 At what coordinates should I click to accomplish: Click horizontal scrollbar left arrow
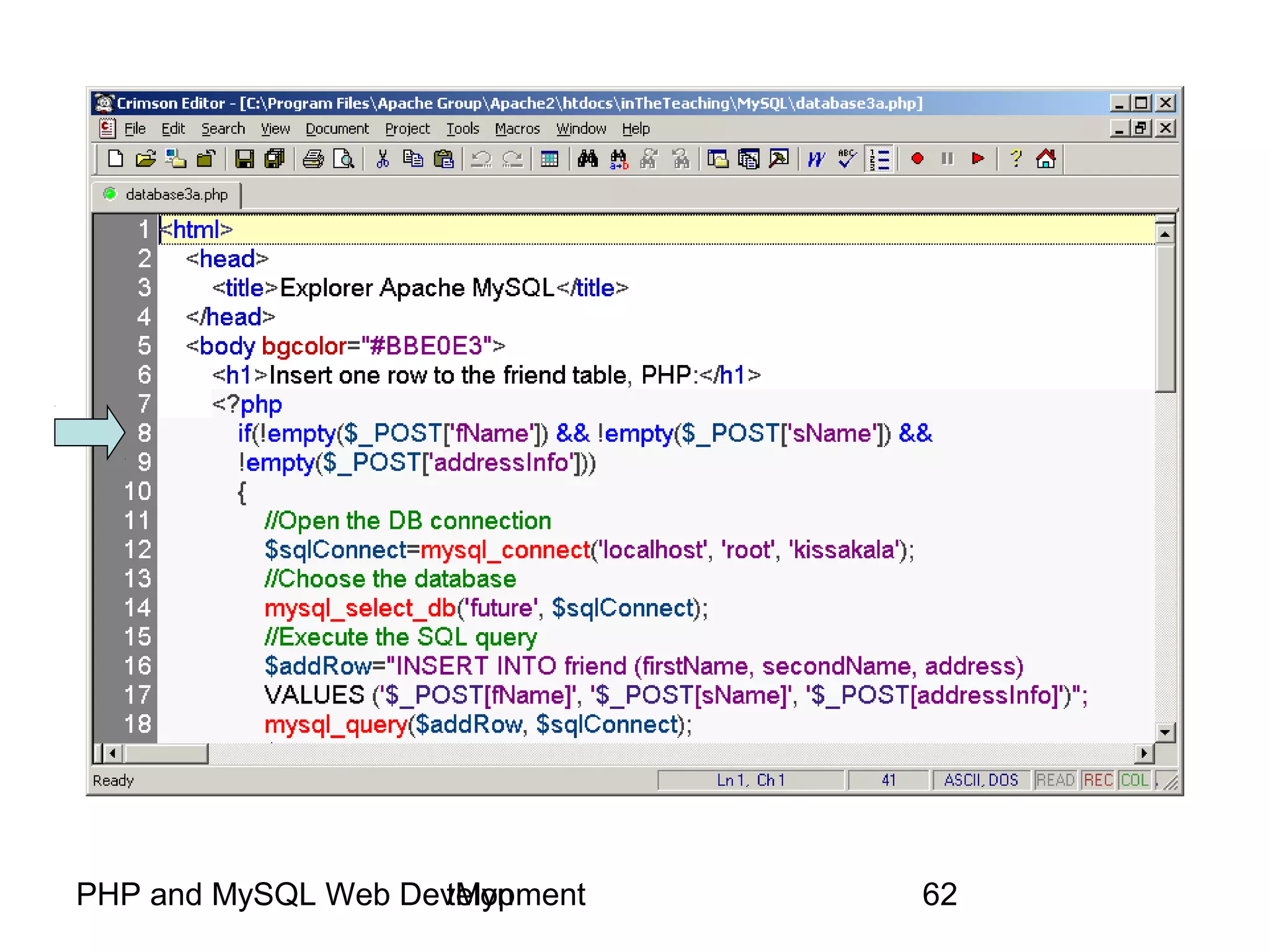pos(112,754)
